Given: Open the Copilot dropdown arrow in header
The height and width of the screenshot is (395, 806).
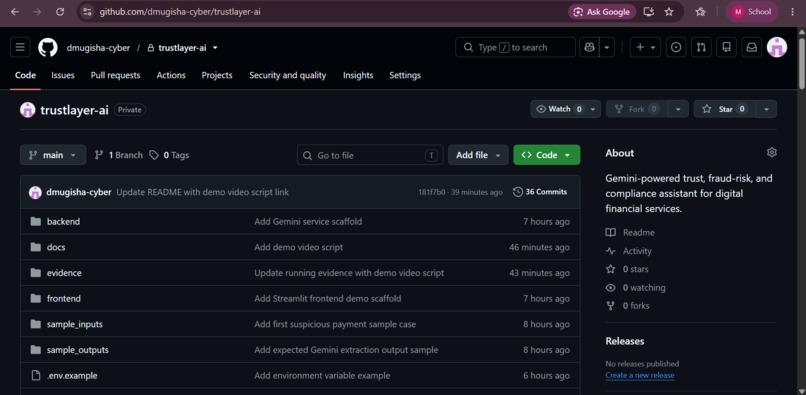Looking at the screenshot, I should [607, 47].
